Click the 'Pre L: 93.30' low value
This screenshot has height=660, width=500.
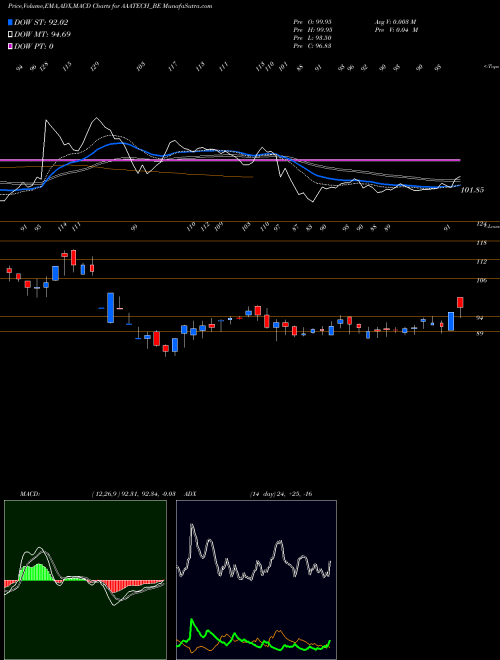(312, 38)
